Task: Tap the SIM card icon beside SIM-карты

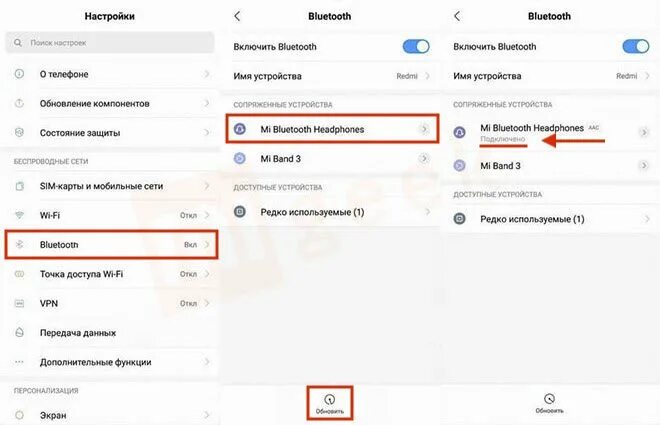Action: [x=19, y=186]
